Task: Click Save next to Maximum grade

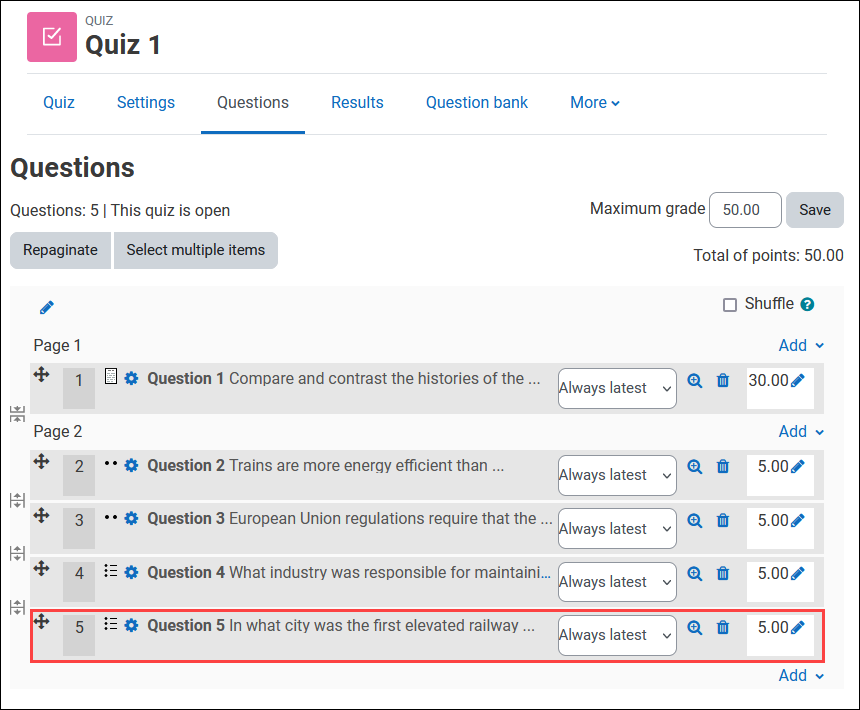Action: point(815,210)
